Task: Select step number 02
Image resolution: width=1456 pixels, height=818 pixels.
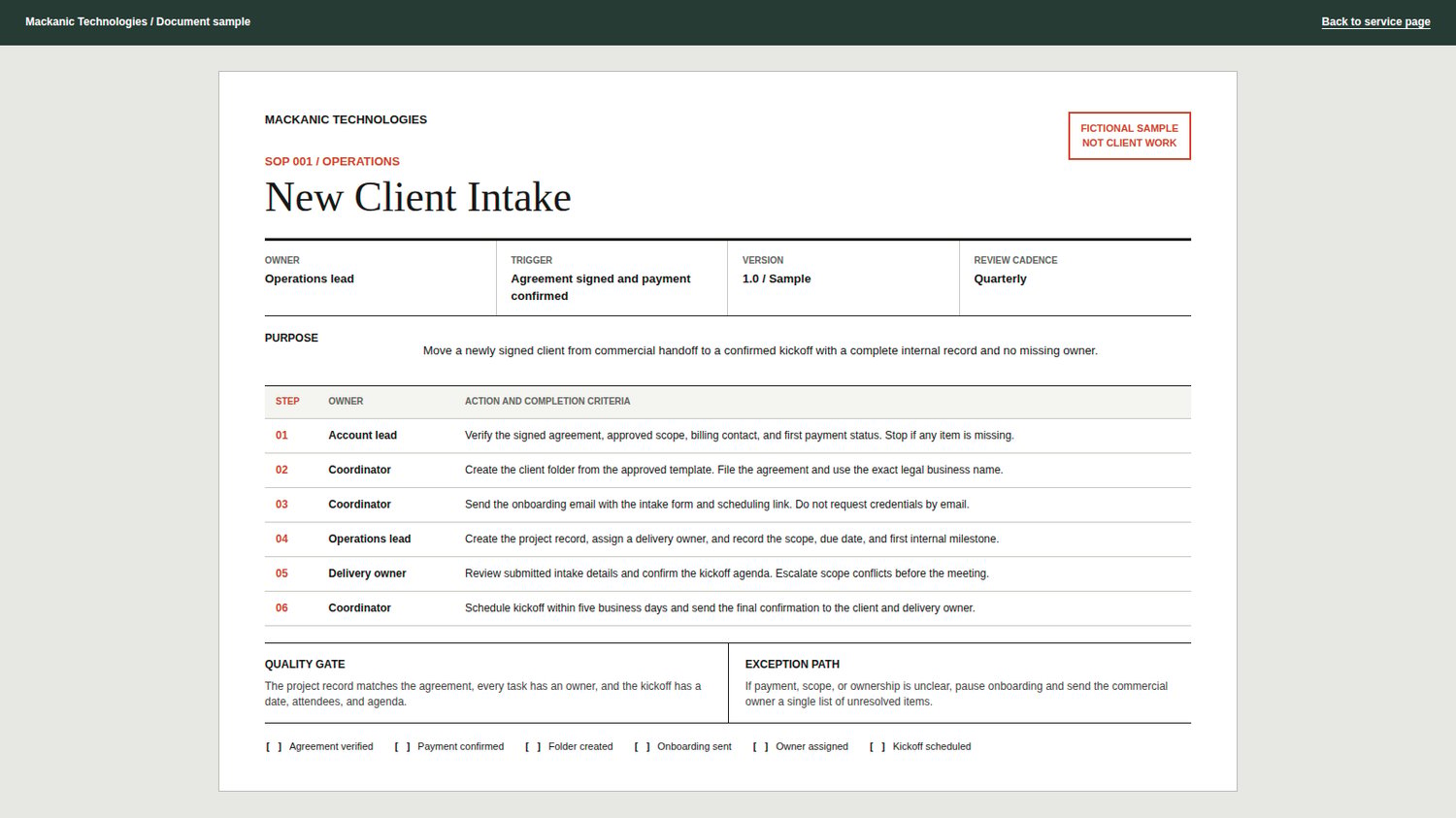Action: pos(281,470)
